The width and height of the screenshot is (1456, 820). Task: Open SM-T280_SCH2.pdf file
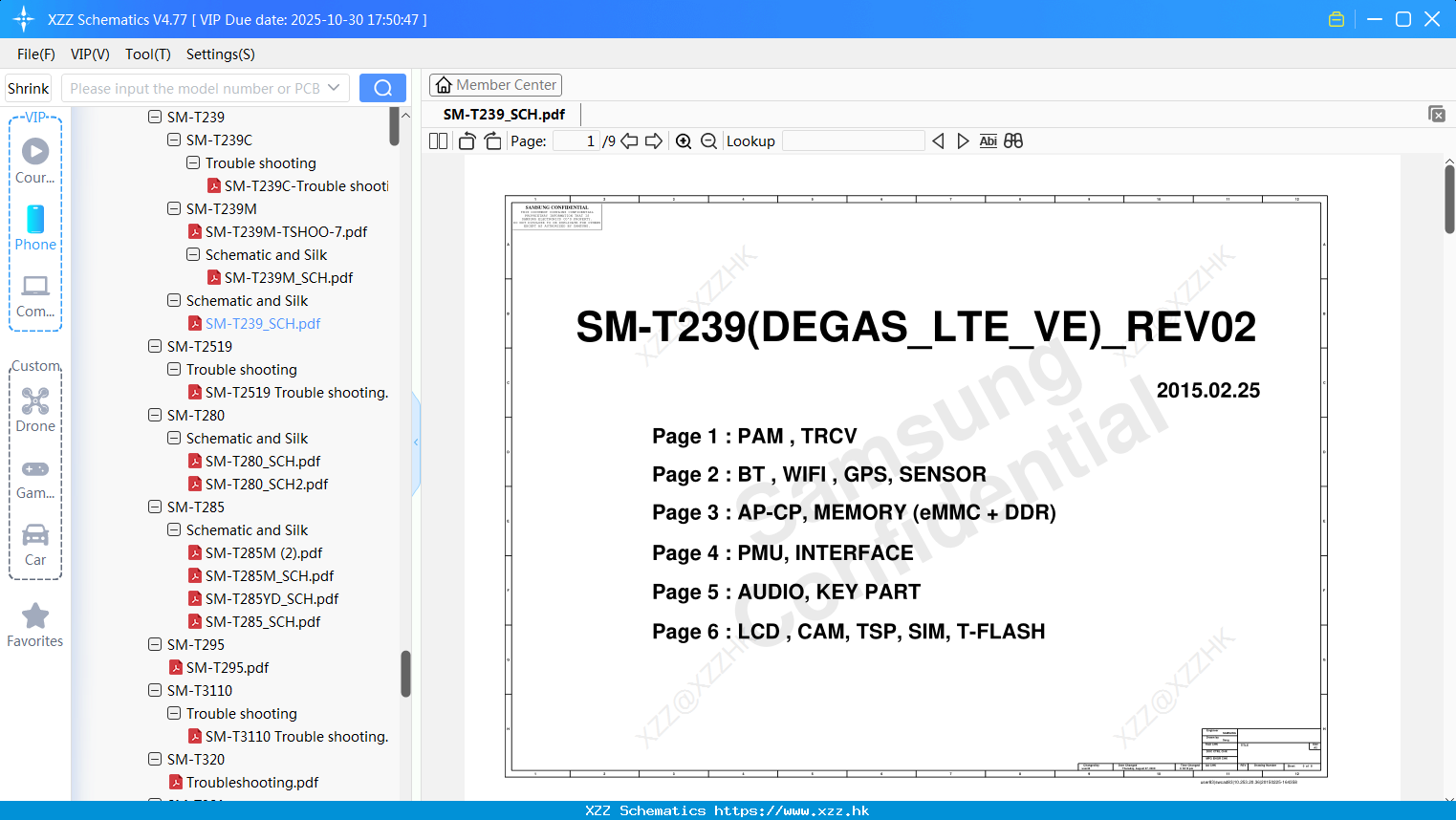click(x=267, y=484)
